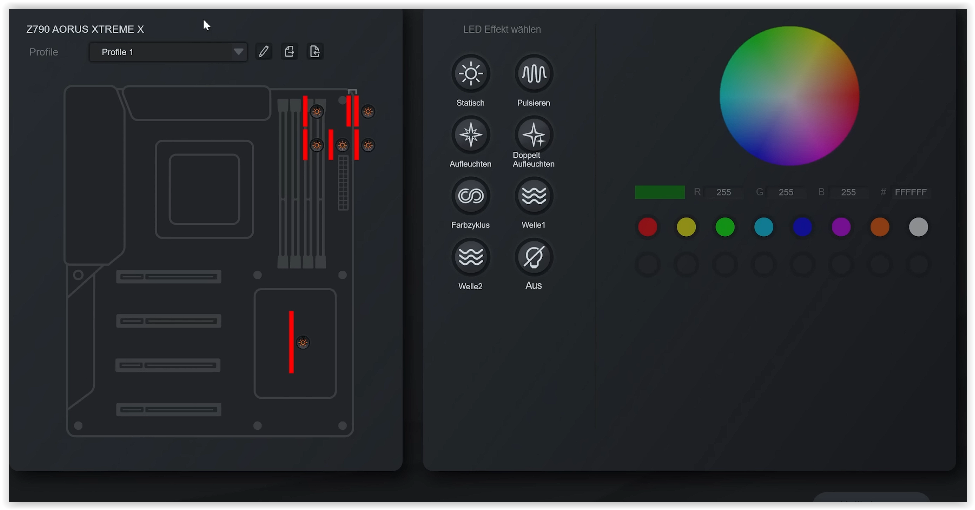This screenshot has height=510, width=975.
Task: Click the color wheel picker
Action: pyautogui.click(x=789, y=96)
